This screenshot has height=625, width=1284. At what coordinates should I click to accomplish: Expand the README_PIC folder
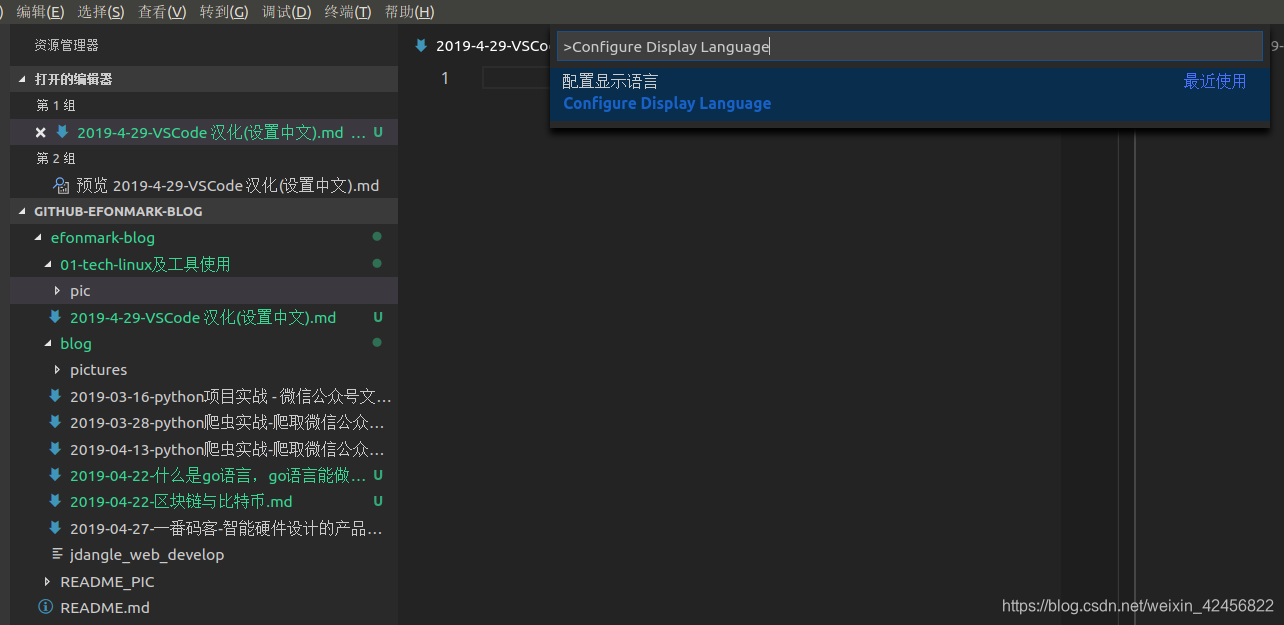[x=48, y=582]
